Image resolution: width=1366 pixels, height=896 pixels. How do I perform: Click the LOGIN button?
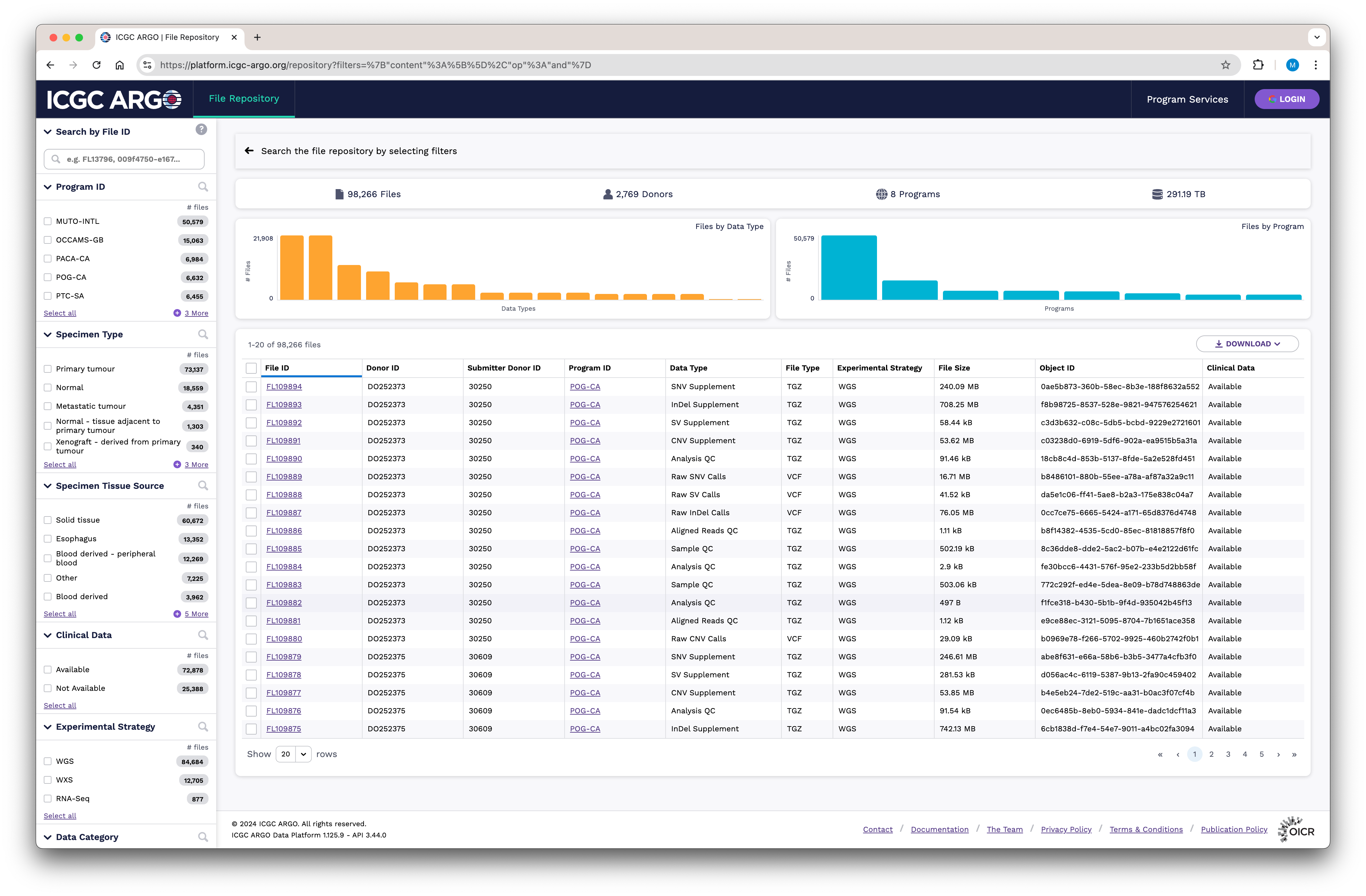click(x=1286, y=99)
